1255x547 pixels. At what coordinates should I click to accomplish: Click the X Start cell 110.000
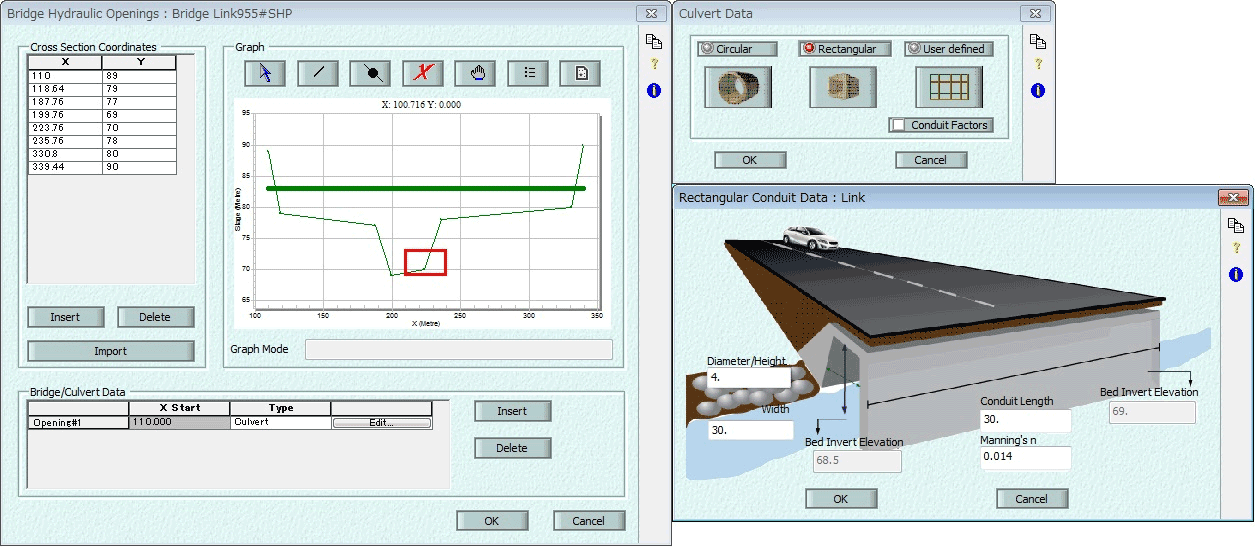point(179,423)
